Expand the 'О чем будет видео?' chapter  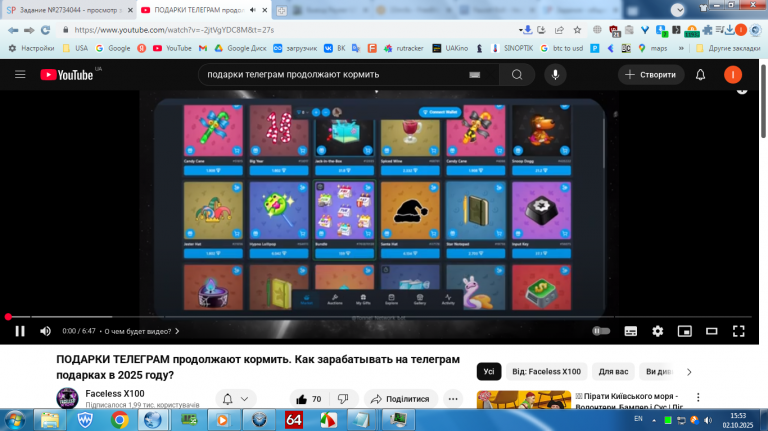[x=142, y=331]
